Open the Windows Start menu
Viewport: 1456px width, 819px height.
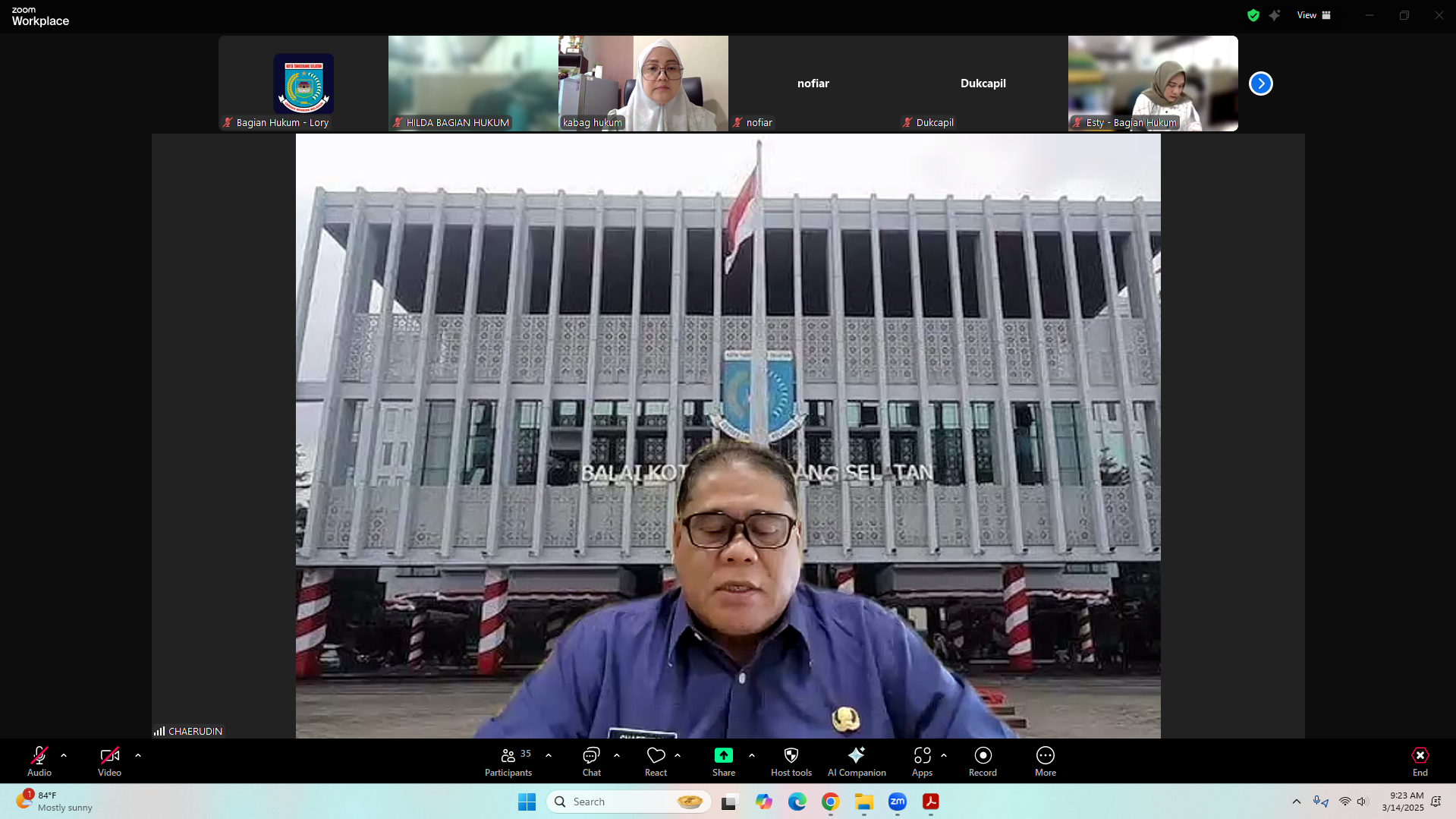[x=527, y=802]
